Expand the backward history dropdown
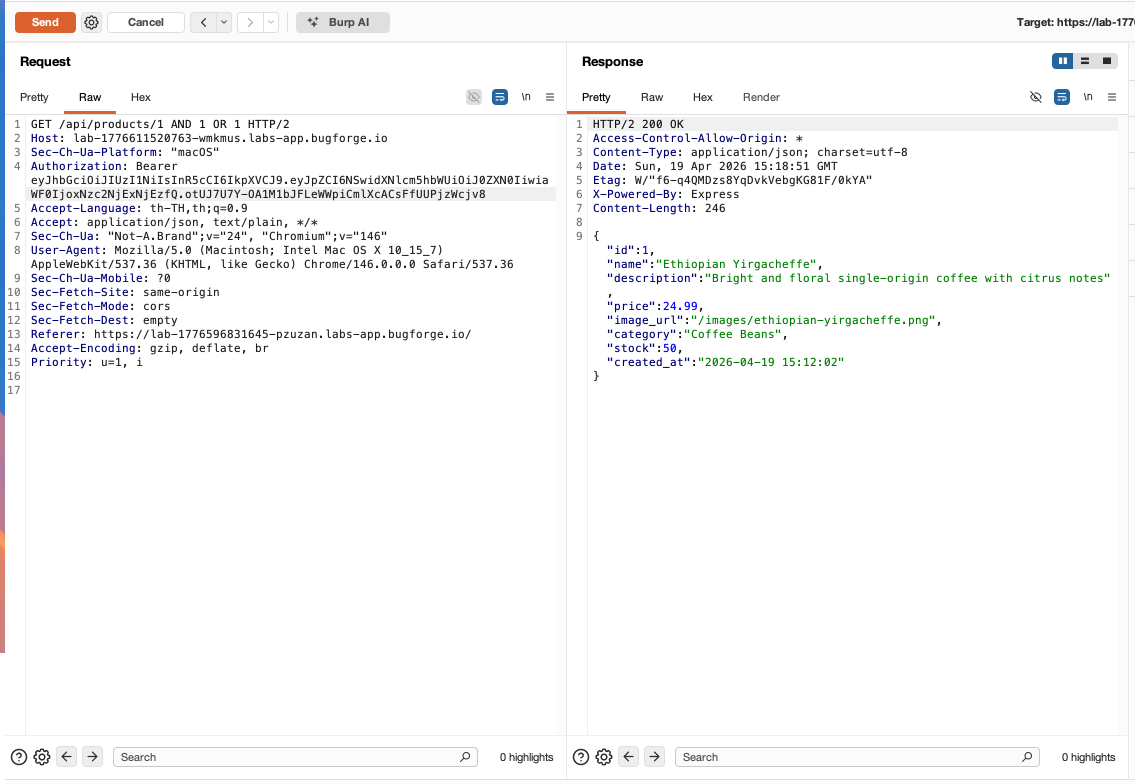The image size is (1135, 784). click(224, 22)
